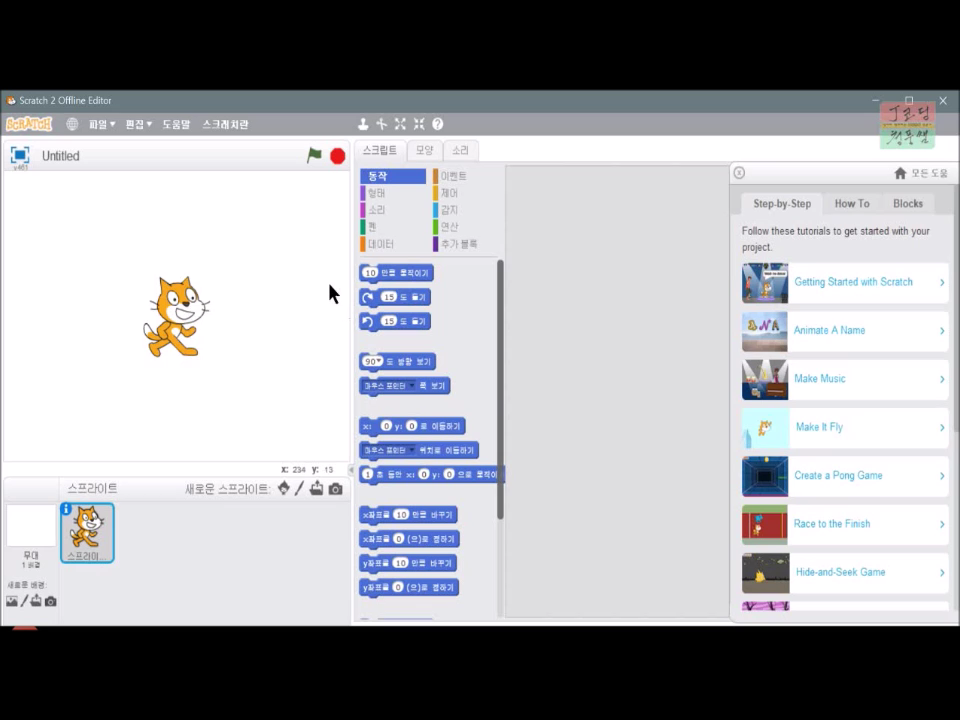Close the tips panel
The width and height of the screenshot is (960, 720).
pyautogui.click(x=739, y=173)
